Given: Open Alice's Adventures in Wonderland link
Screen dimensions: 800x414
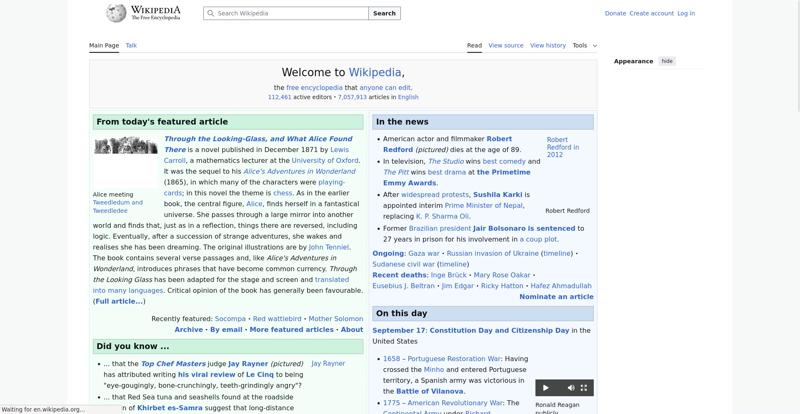Looking at the screenshot, I should pyautogui.click(x=299, y=172).
